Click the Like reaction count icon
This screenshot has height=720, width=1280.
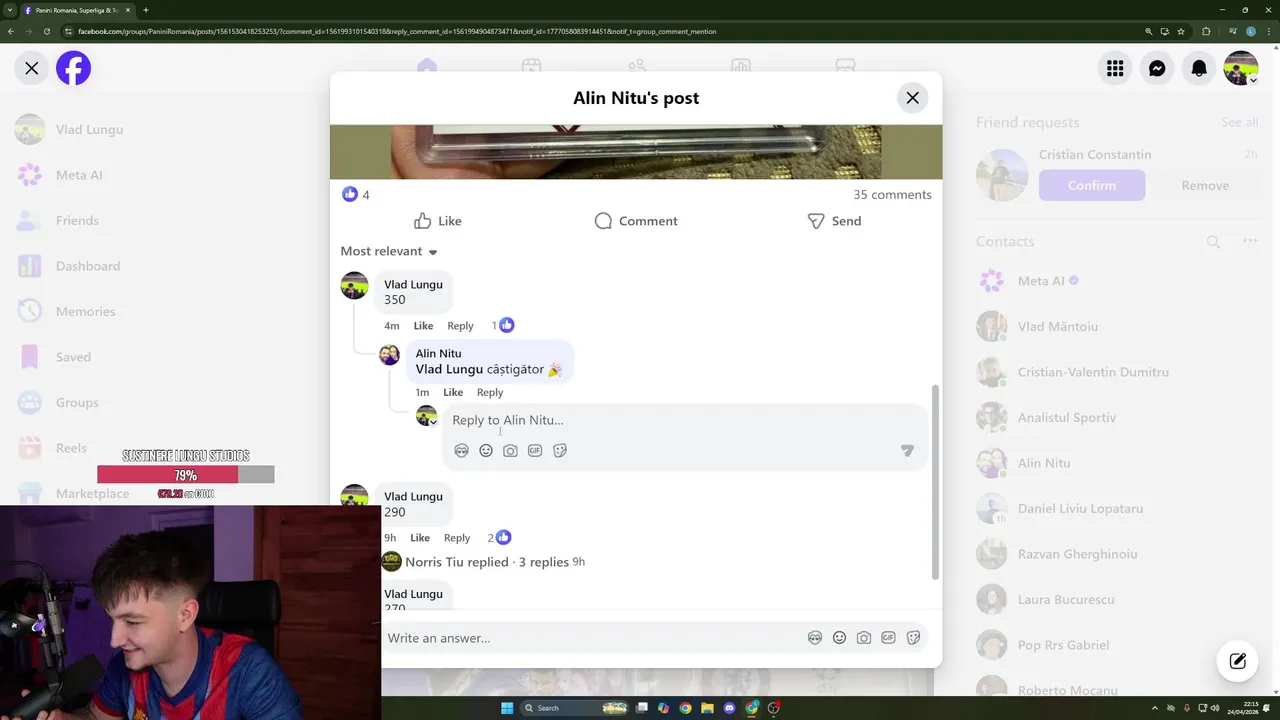(350, 194)
